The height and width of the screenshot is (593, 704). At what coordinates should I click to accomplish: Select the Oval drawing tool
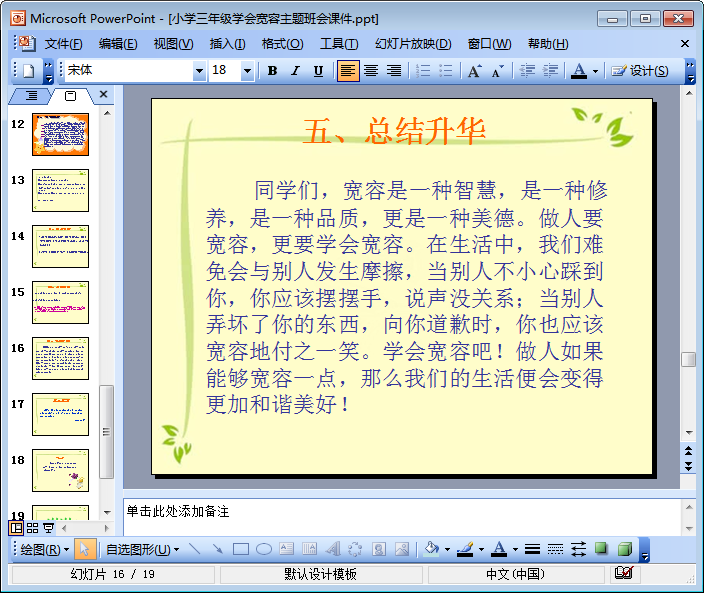(264, 549)
